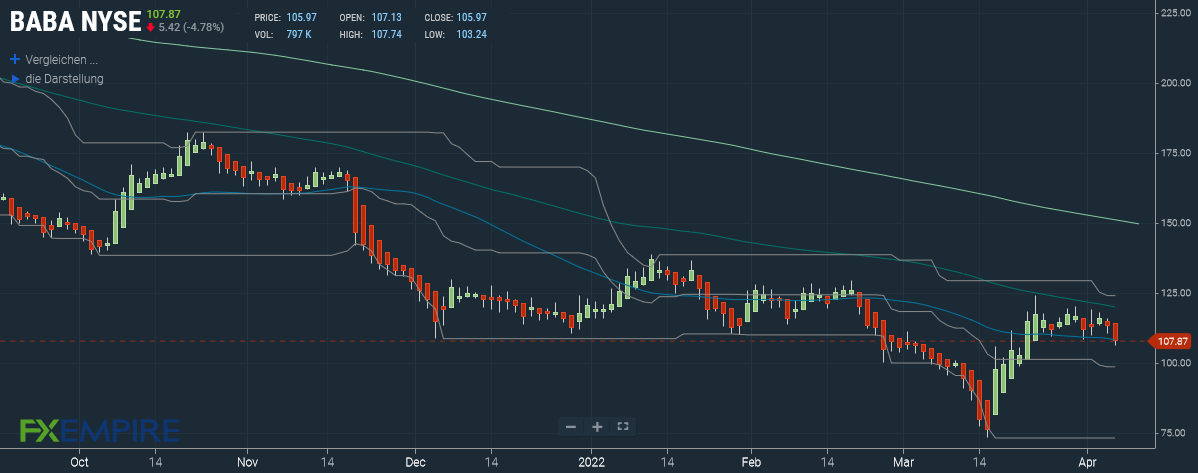
Task: Click the LOW value 103.24
Action: click(x=472, y=34)
